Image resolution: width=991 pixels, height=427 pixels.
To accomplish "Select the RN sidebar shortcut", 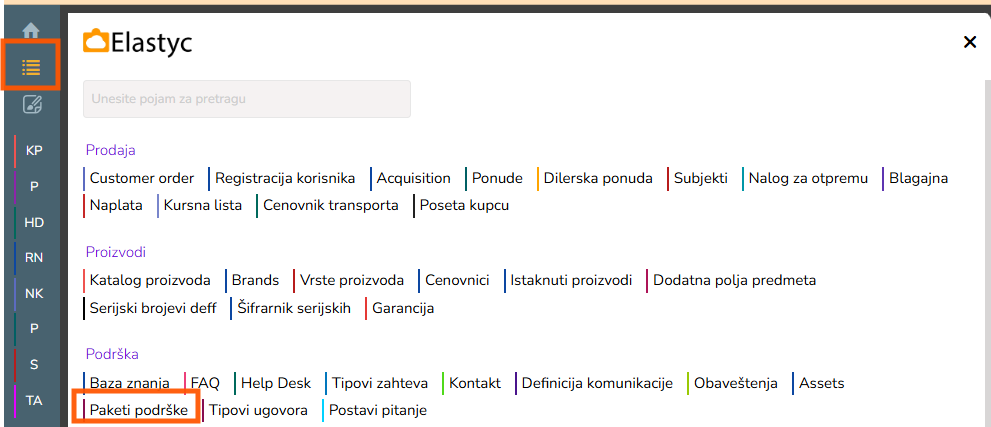I will tap(34, 257).
